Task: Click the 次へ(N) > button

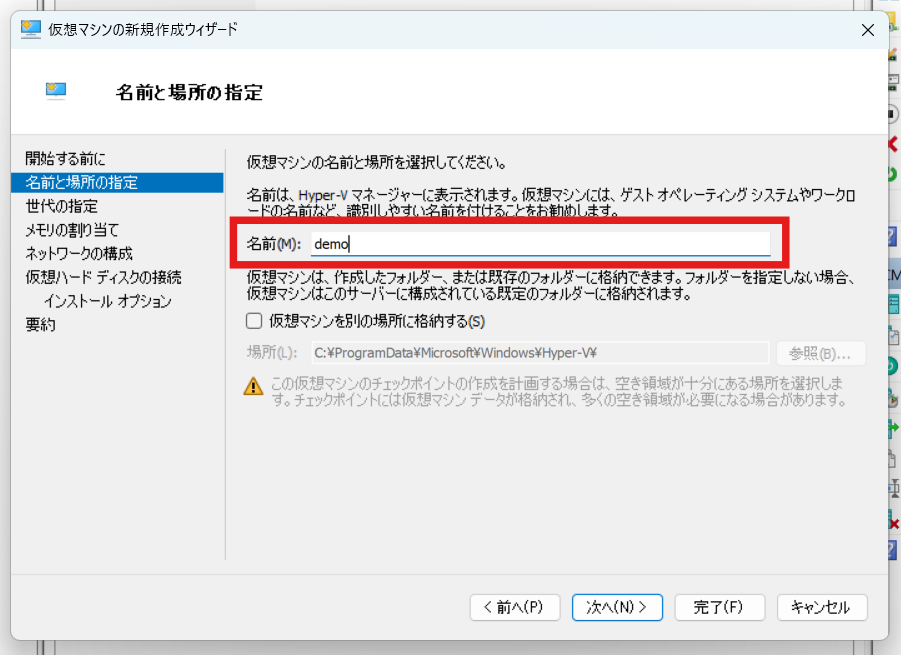Action: (x=617, y=607)
